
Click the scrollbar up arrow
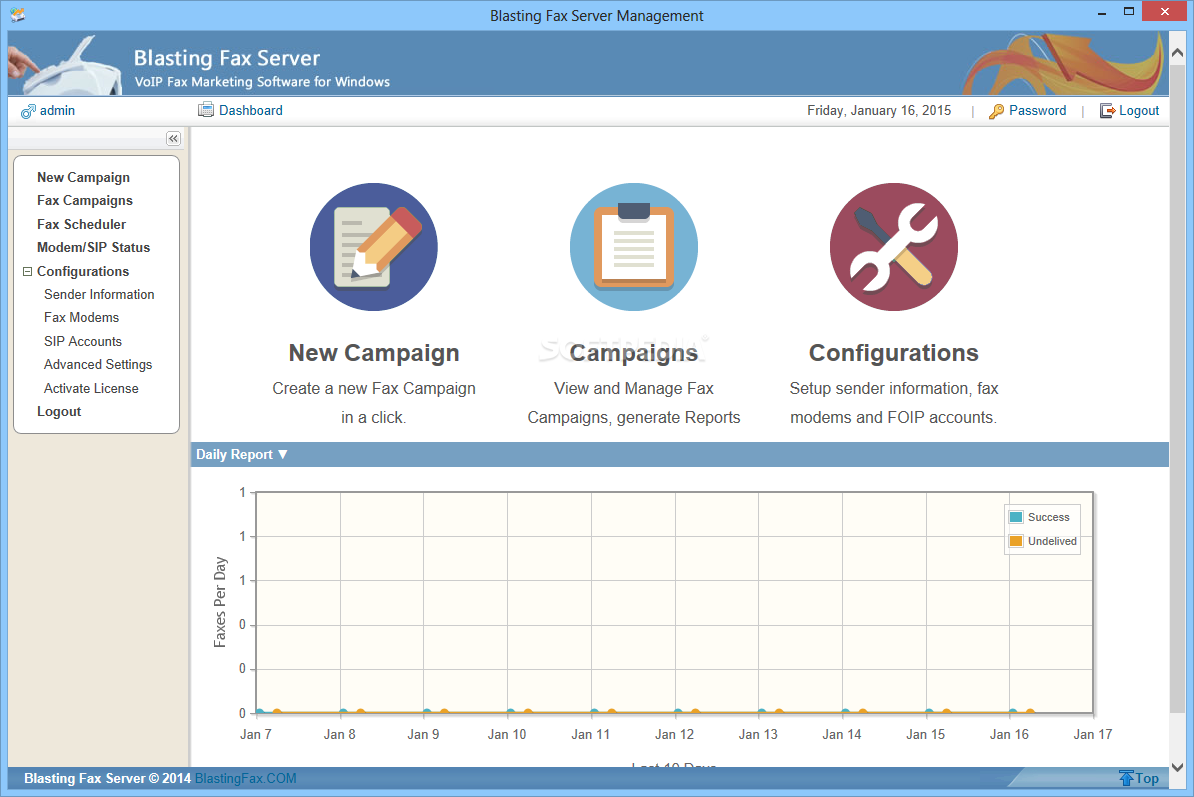(x=1177, y=53)
